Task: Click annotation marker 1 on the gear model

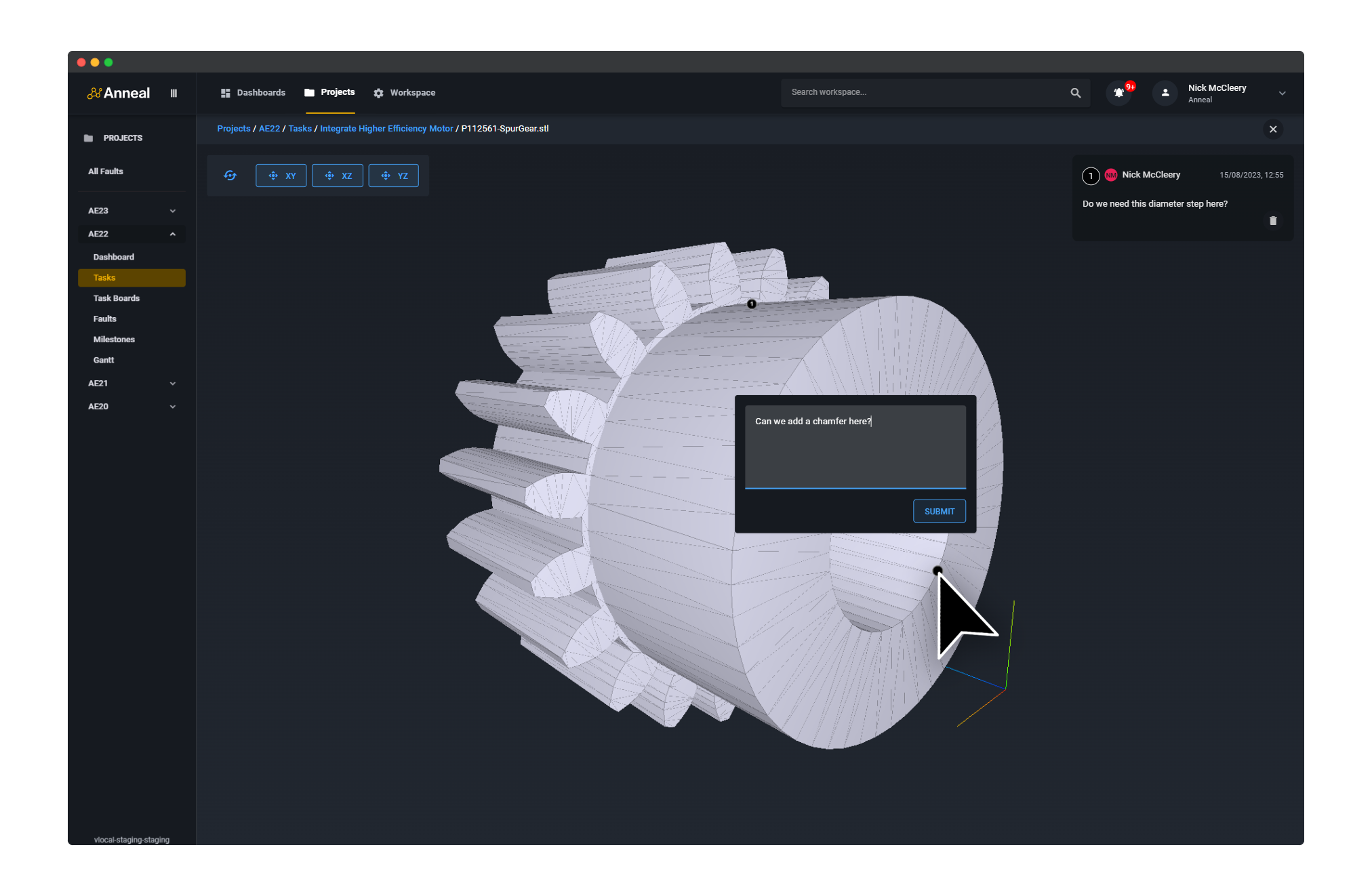Action: click(x=750, y=304)
